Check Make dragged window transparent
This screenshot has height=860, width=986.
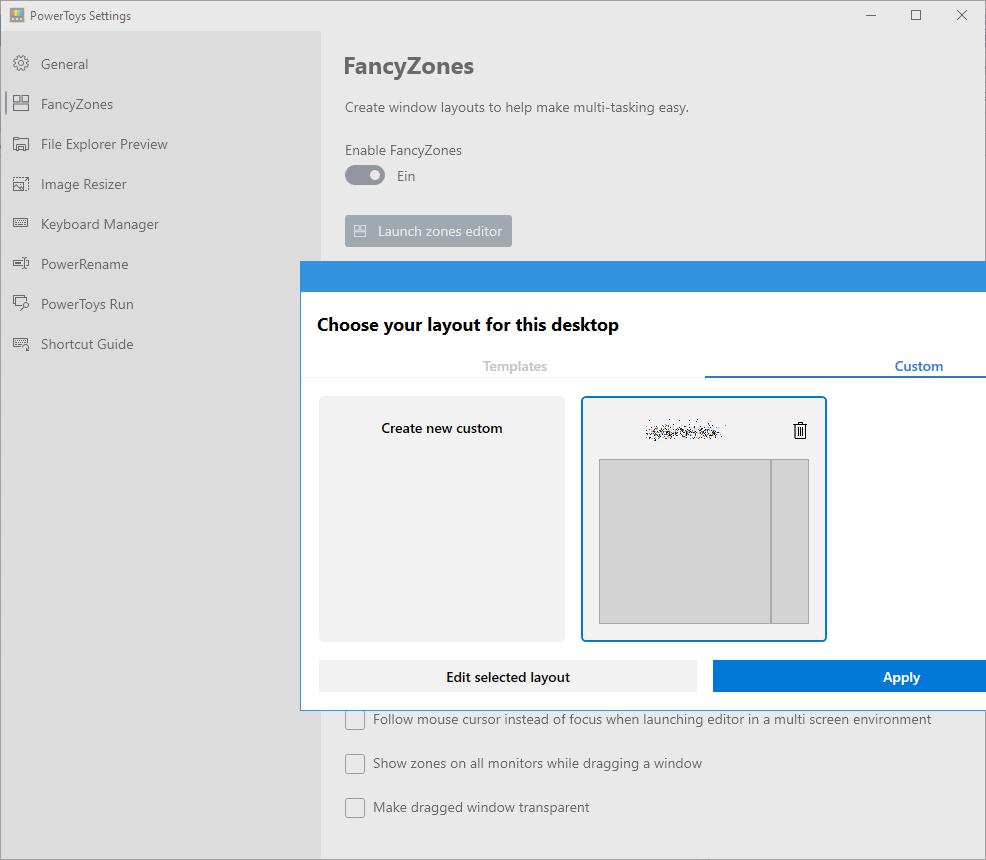click(355, 808)
